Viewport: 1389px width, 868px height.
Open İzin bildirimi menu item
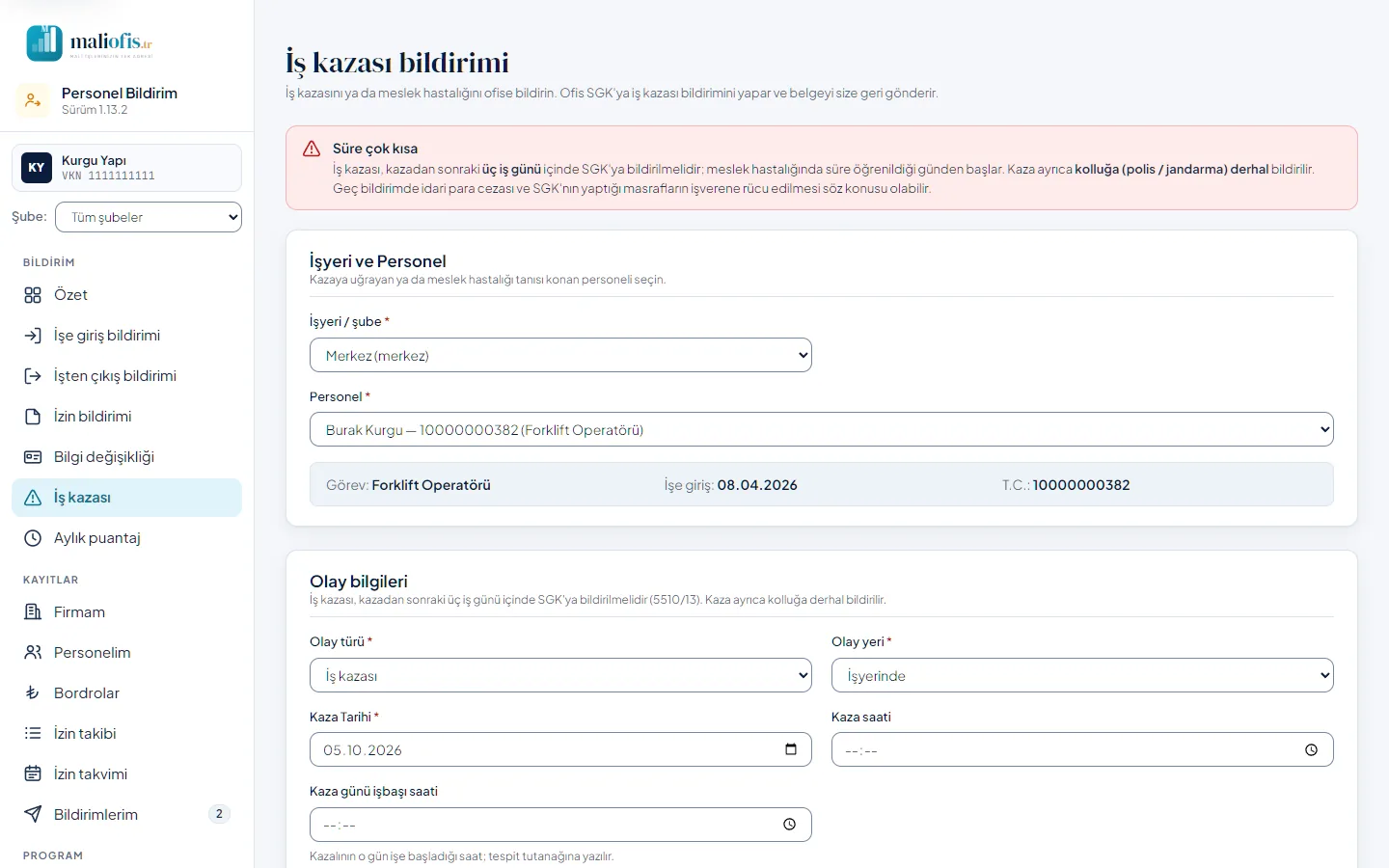coord(126,417)
